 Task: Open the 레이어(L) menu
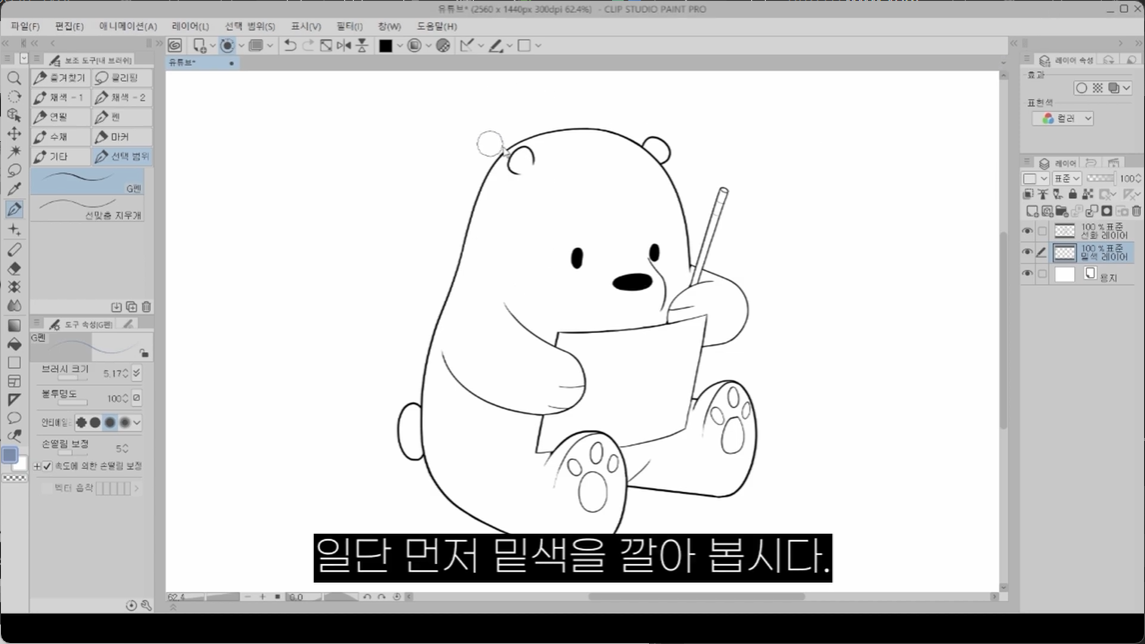pos(190,26)
